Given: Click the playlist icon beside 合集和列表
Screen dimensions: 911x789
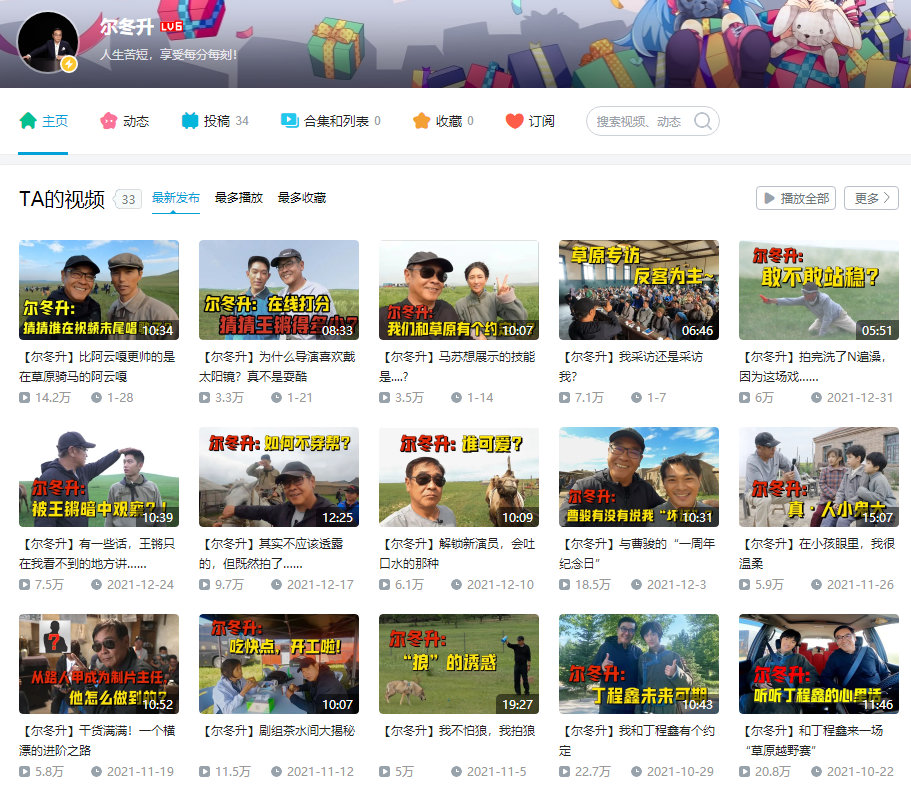Looking at the screenshot, I should click(x=289, y=119).
